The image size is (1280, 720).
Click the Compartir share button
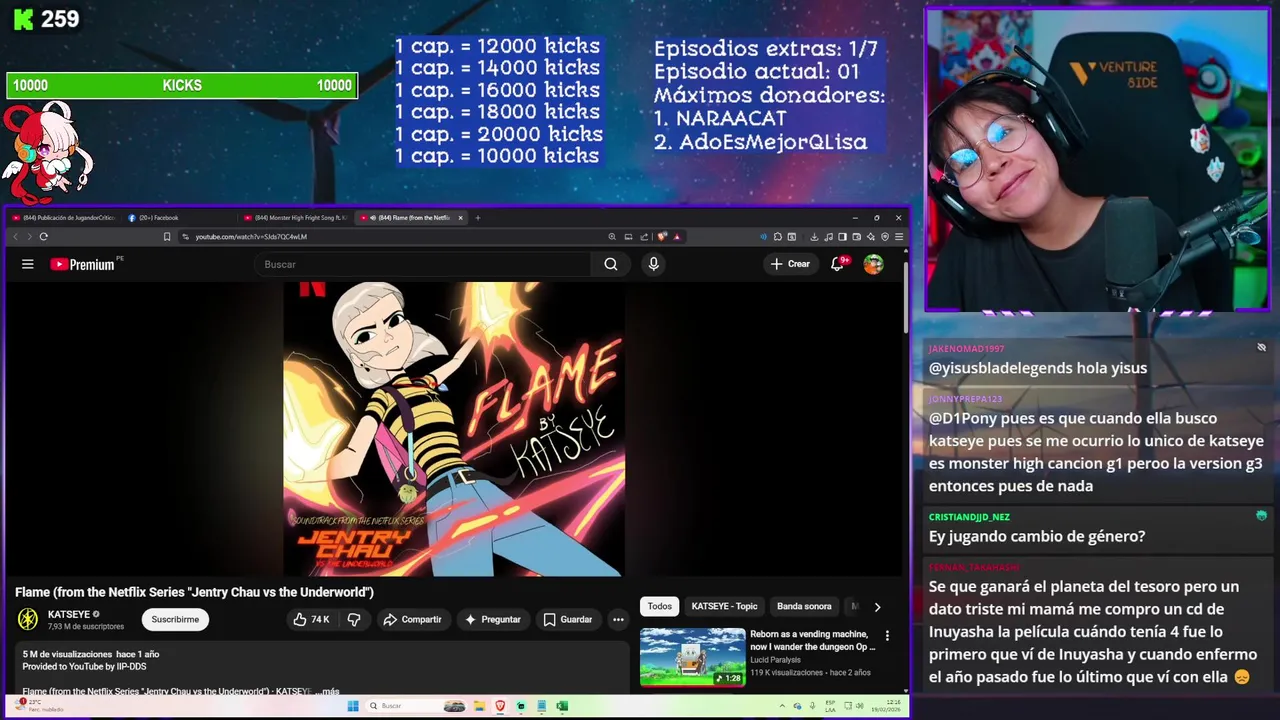tap(412, 620)
